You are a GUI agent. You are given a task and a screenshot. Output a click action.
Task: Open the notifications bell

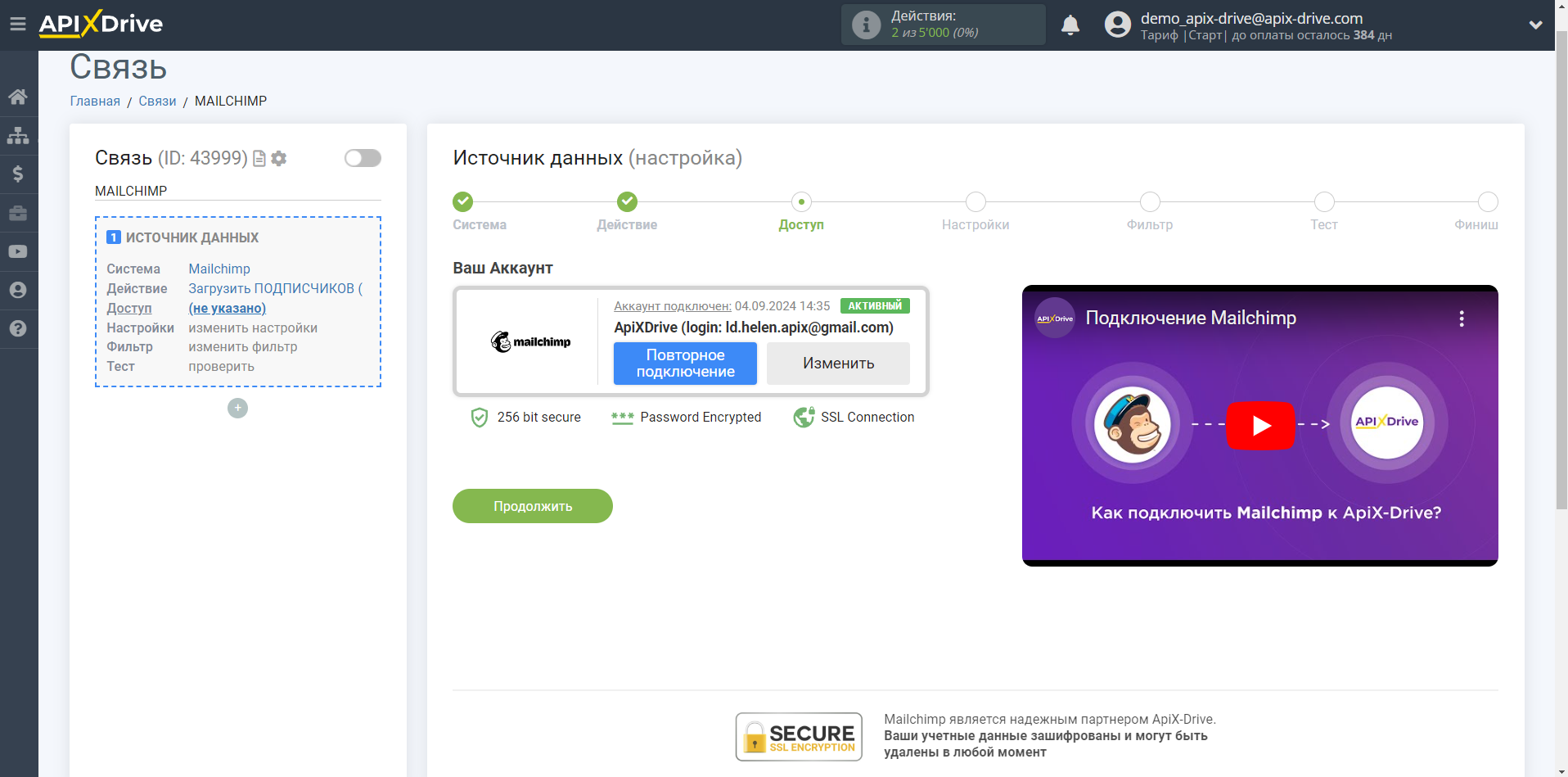[x=1070, y=25]
